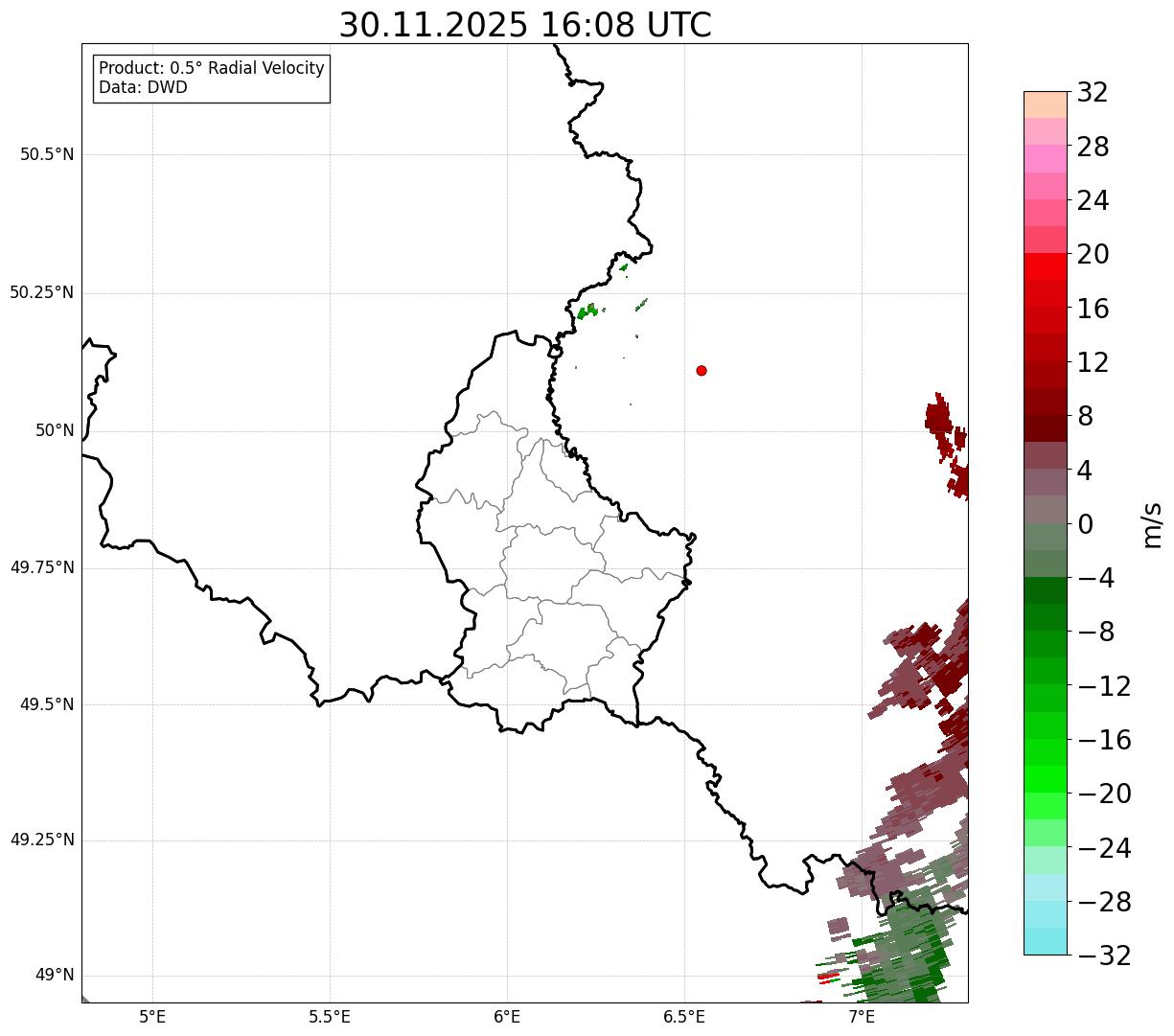Click the colorbar −20 tick label
The image size is (1174, 1036).
[x=1104, y=794]
